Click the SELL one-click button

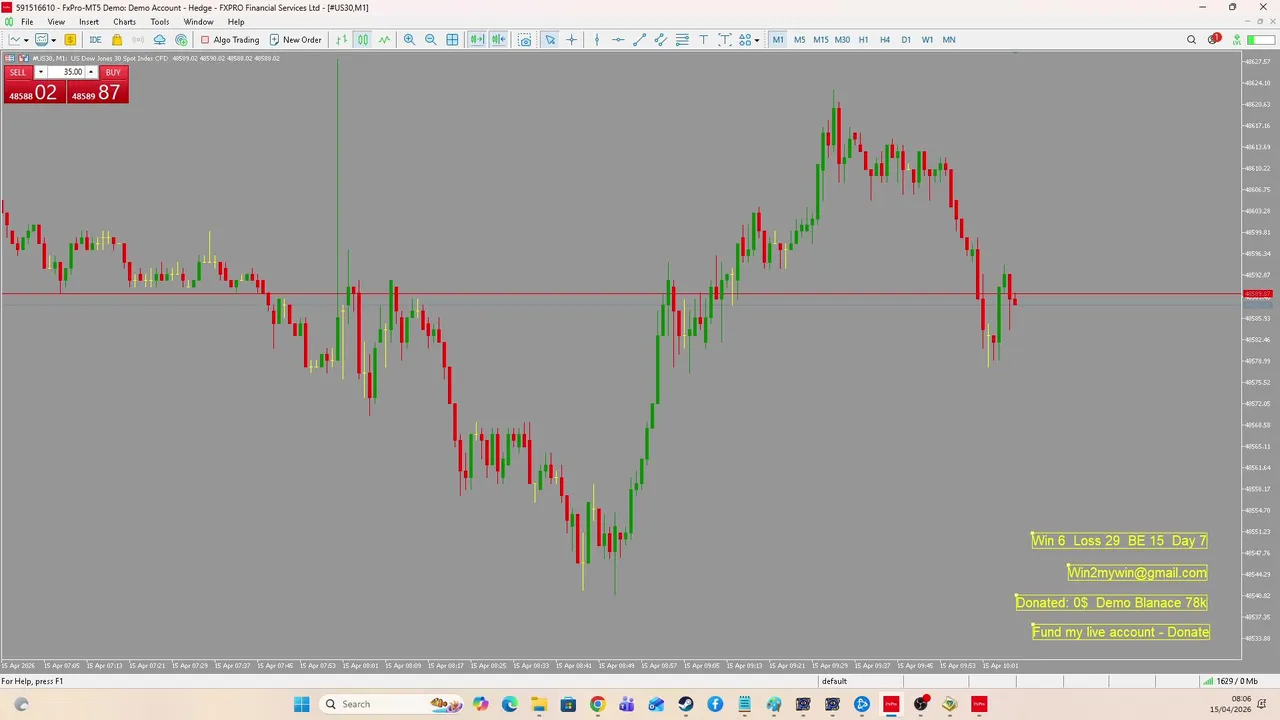pos(18,72)
